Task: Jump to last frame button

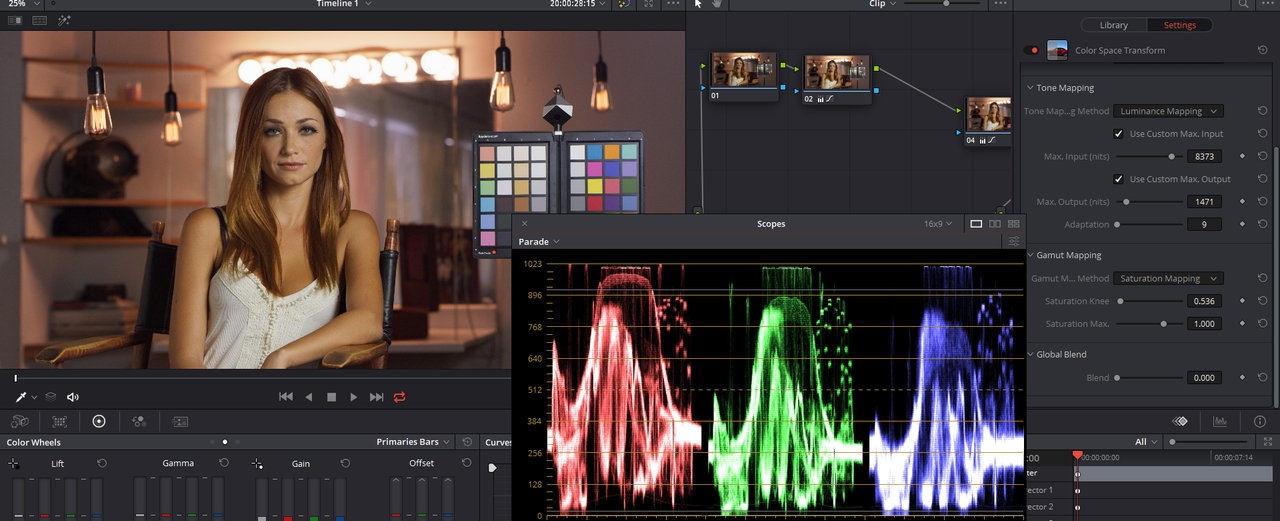Action: tap(377, 397)
